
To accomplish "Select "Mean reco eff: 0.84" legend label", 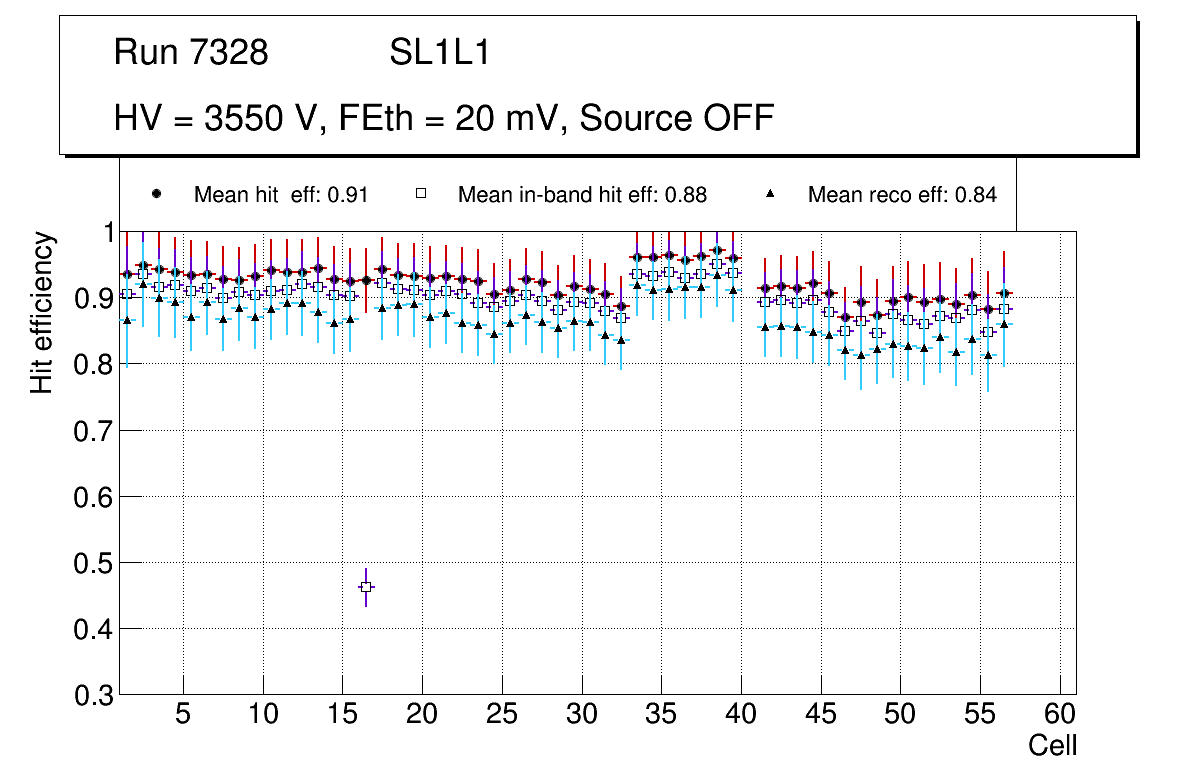I will point(901,195).
